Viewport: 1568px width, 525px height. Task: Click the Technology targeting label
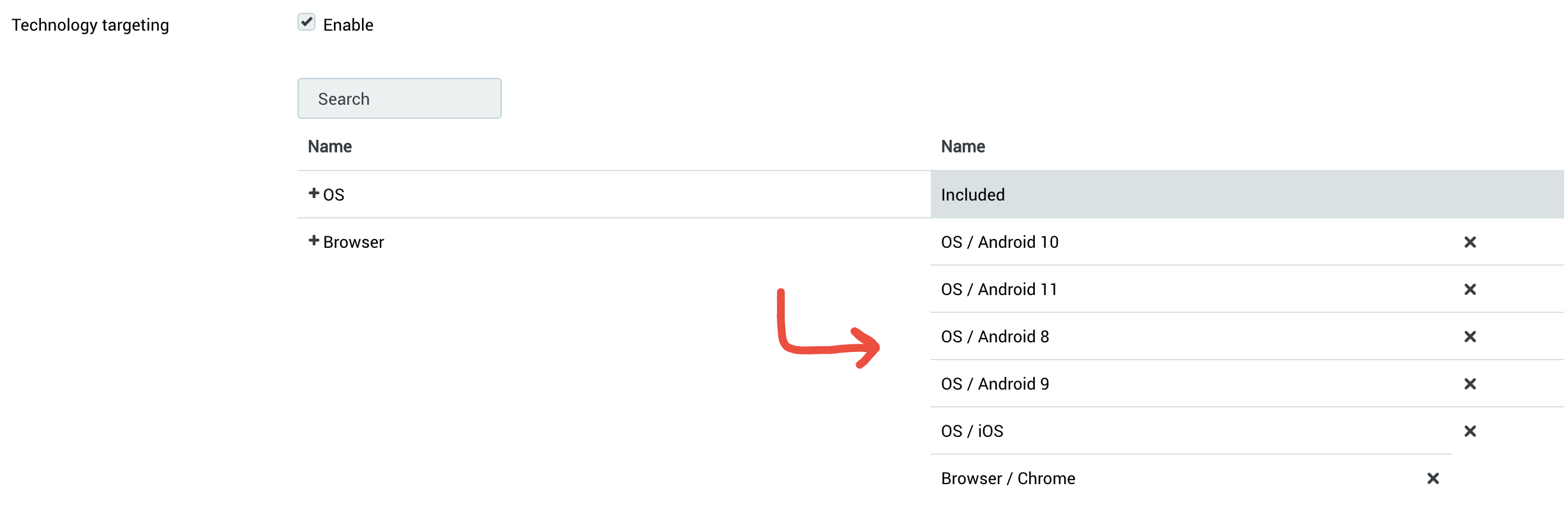[90, 25]
